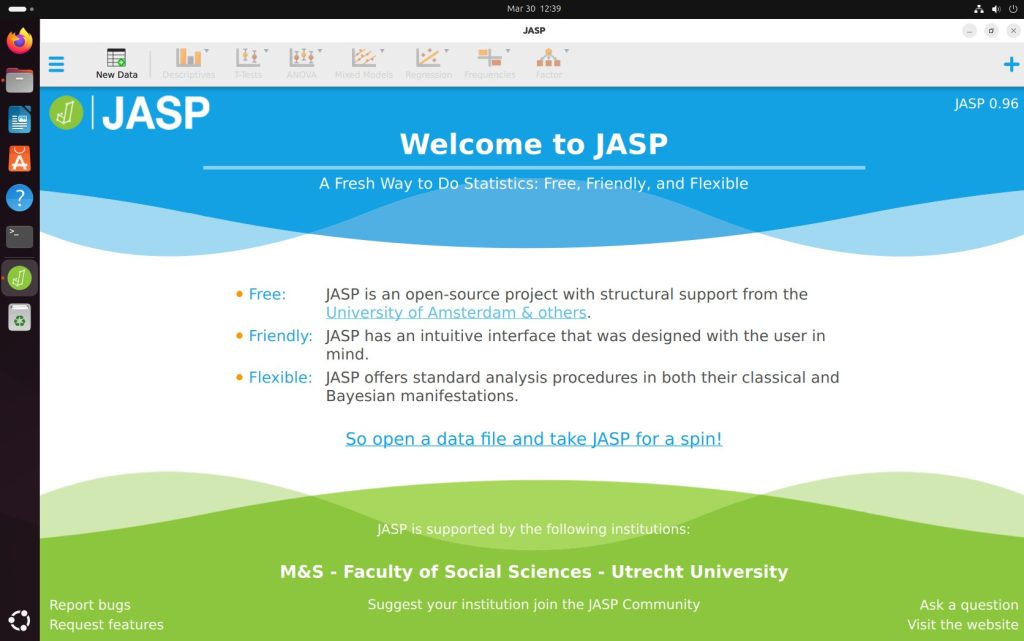Minimize the JASP window
This screenshot has width=1024, height=641.
pyautogui.click(x=969, y=31)
